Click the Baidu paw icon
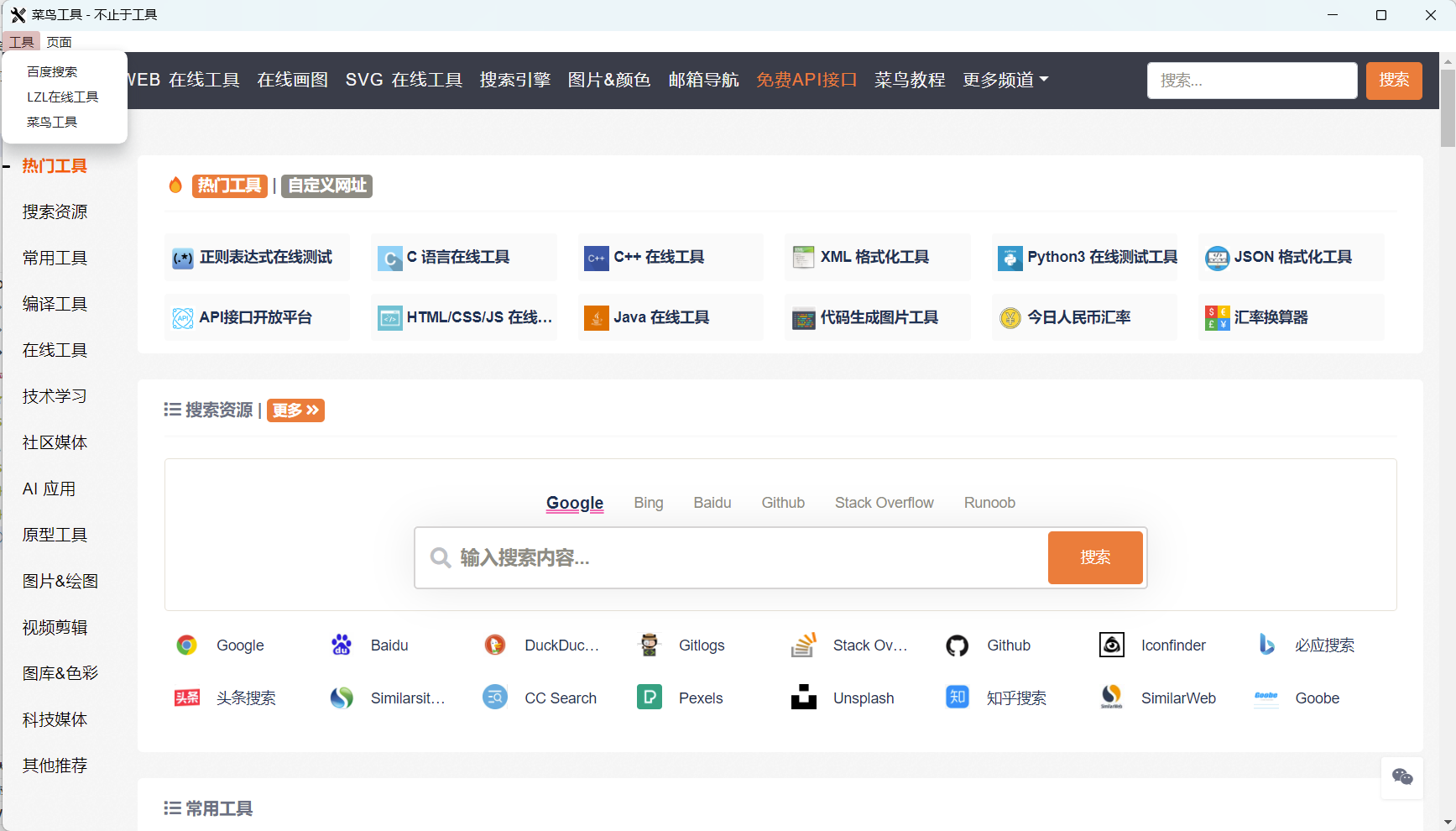This screenshot has width=1456, height=831. 341,645
